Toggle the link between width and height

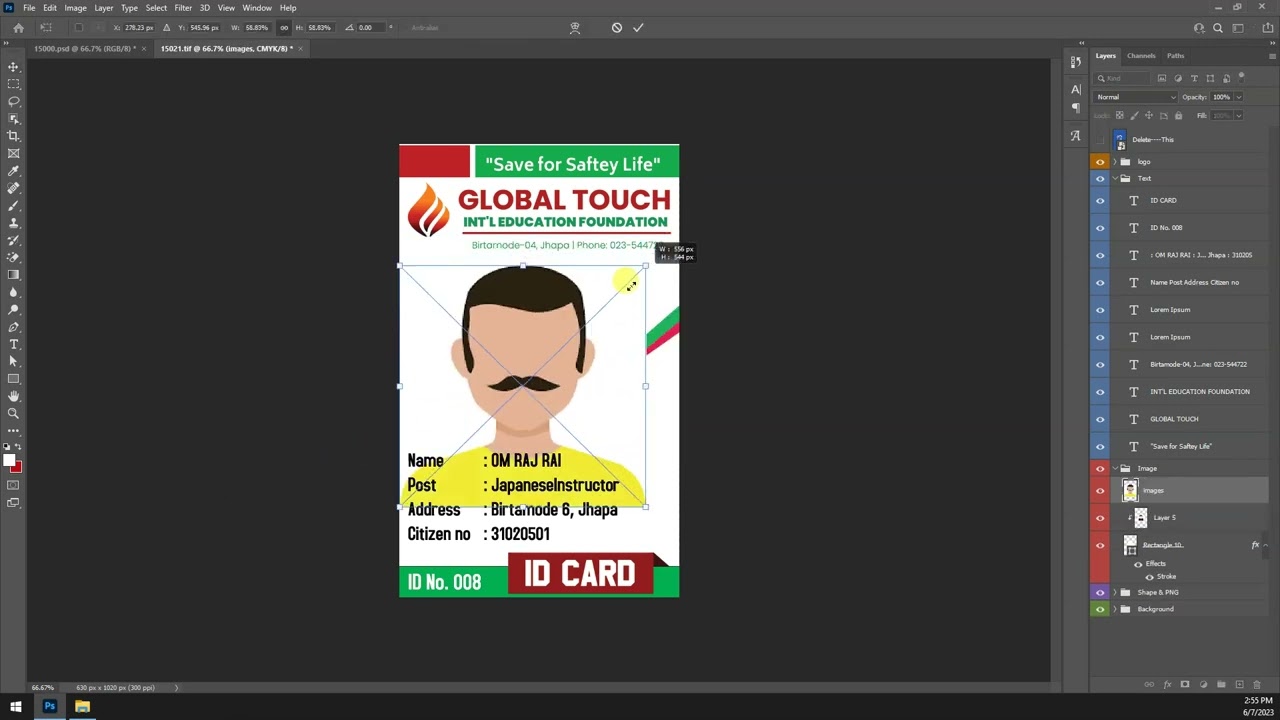[284, 28]
